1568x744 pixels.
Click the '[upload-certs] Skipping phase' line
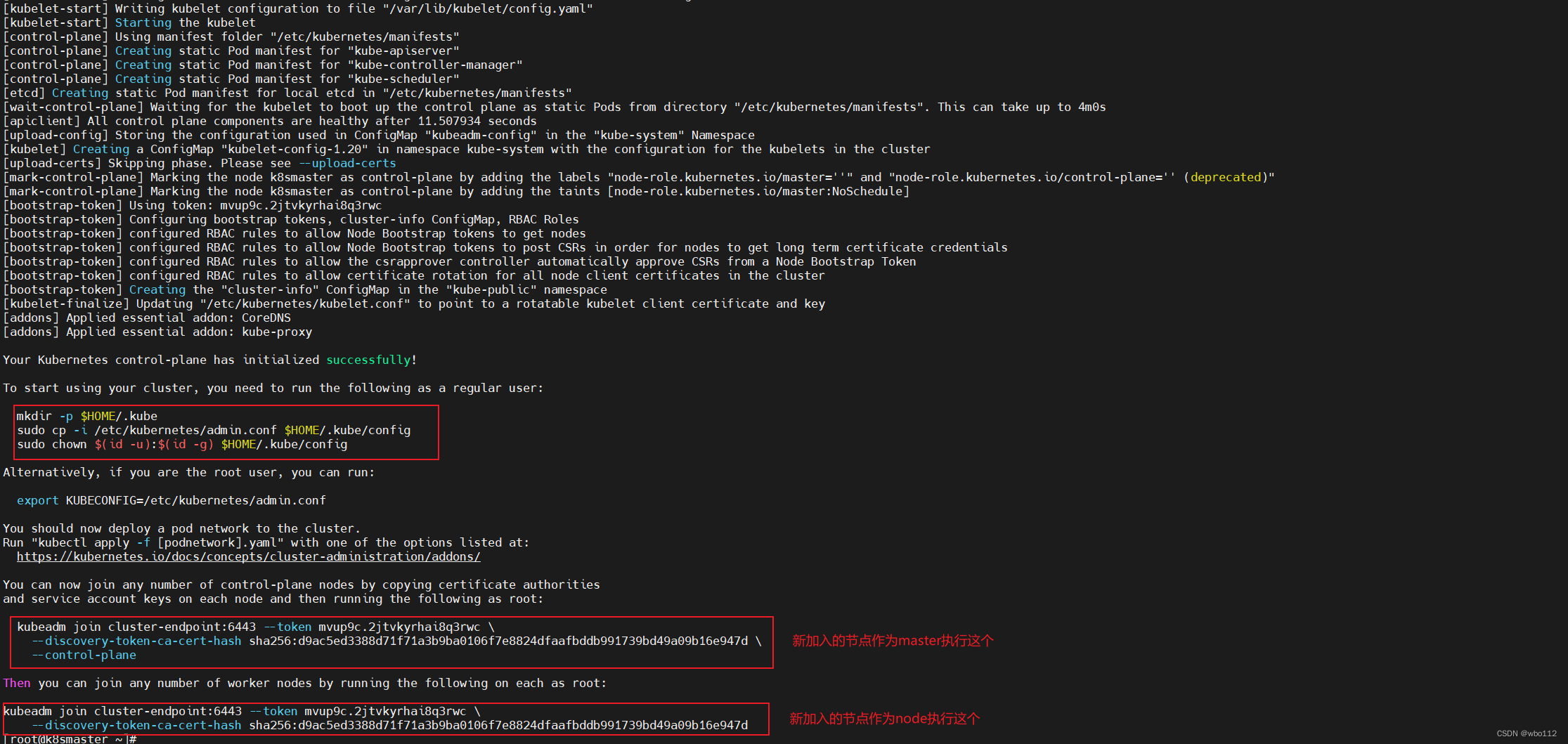pyautogui.click(x=200, y=163)
